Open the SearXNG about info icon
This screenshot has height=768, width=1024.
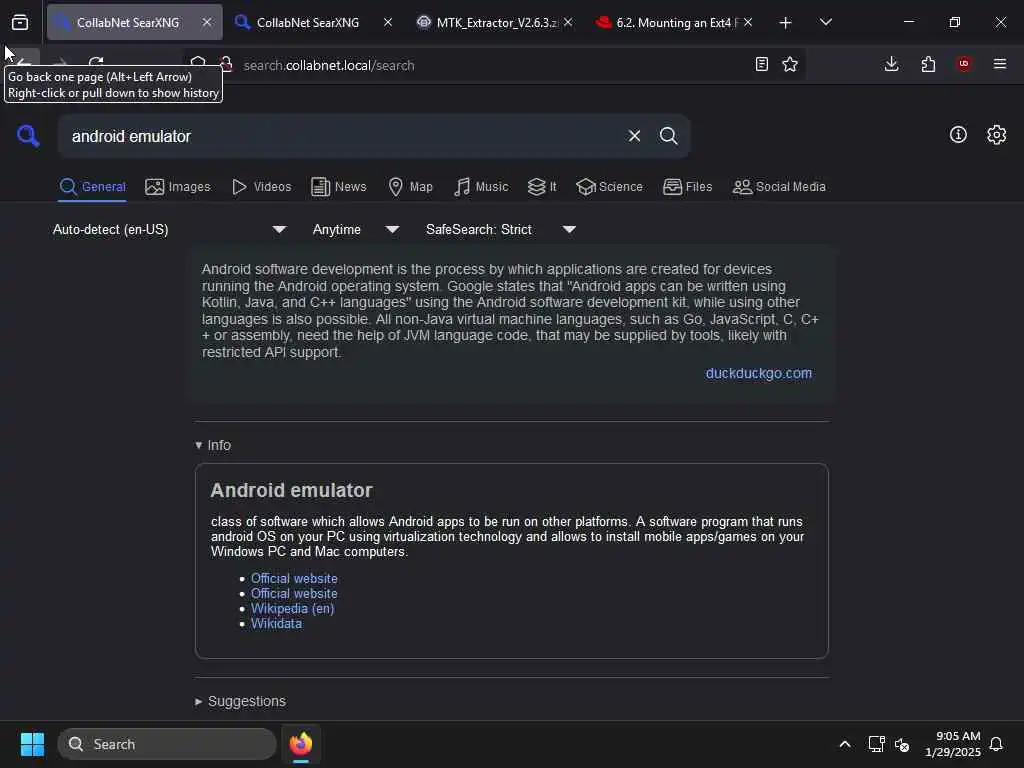click(x=958, y=135)
